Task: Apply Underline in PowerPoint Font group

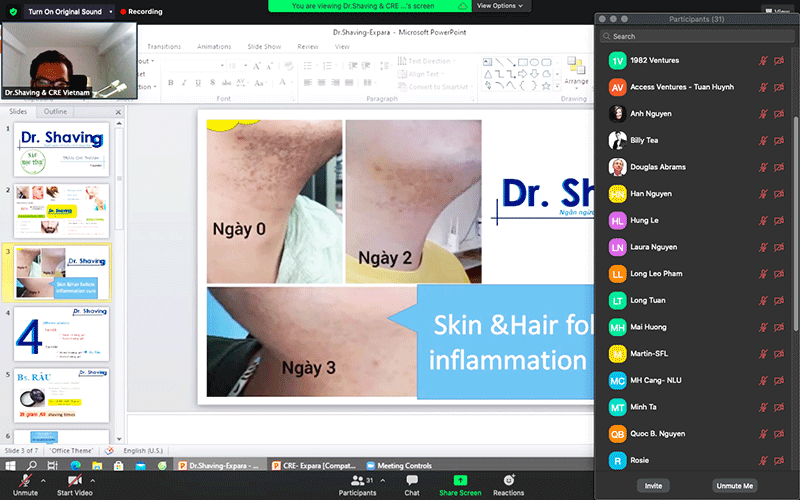Action: coord(198,82)
